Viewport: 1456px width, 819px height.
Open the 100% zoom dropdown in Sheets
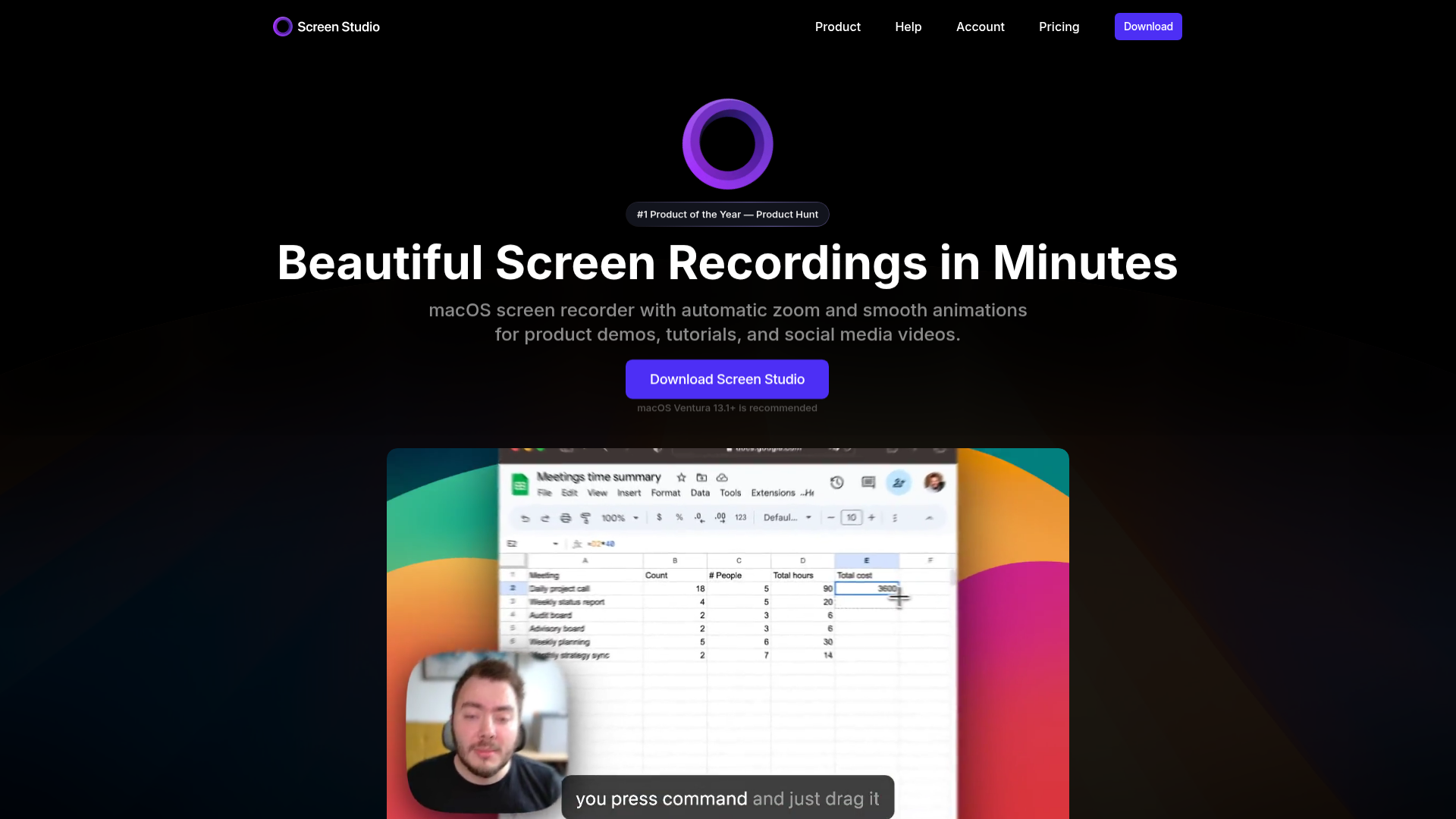tap(620, 518)
